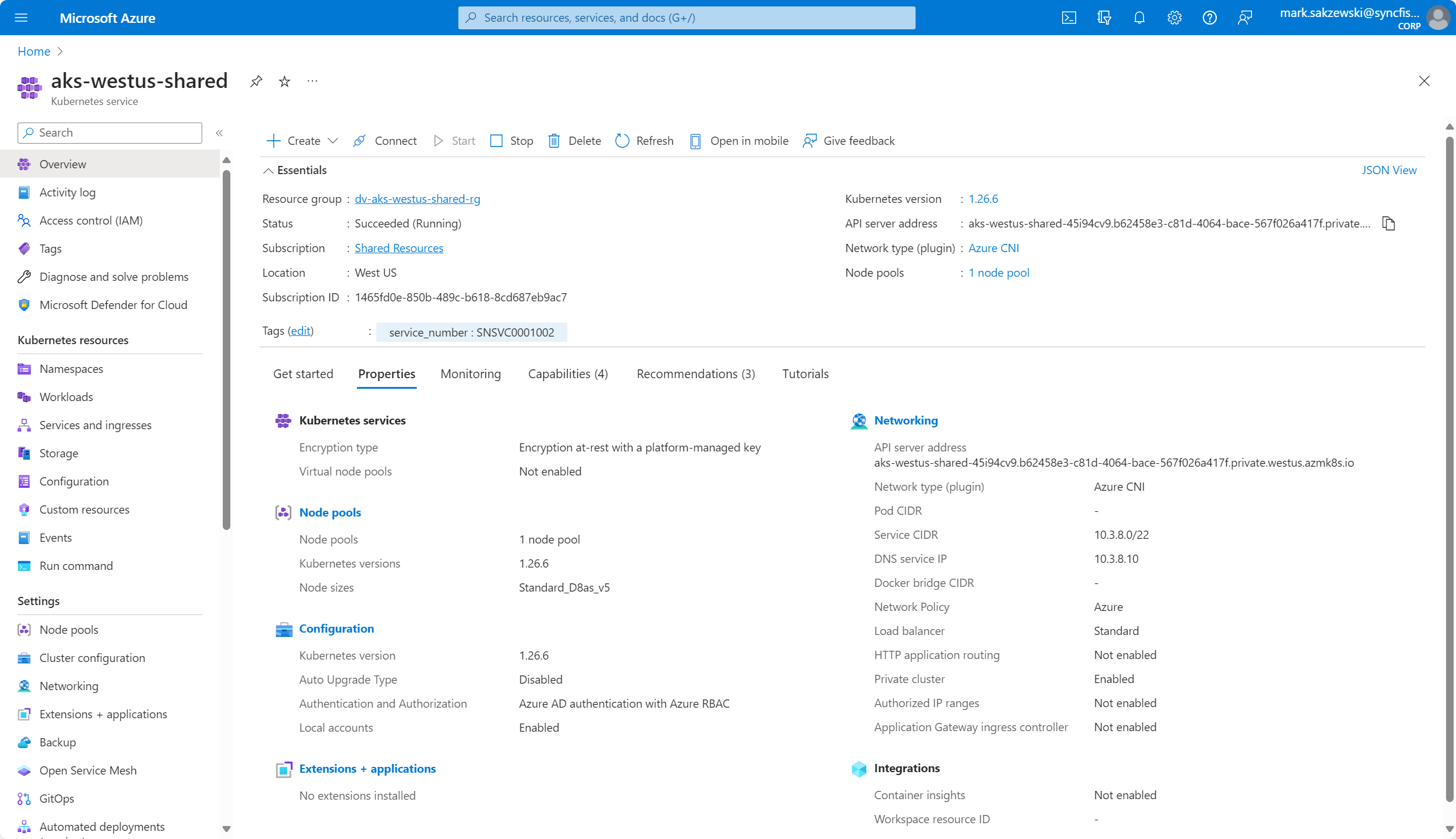Open the more actions ellipsis beside title
This screenshot has height=839, width=1456.
coord(312,81)
